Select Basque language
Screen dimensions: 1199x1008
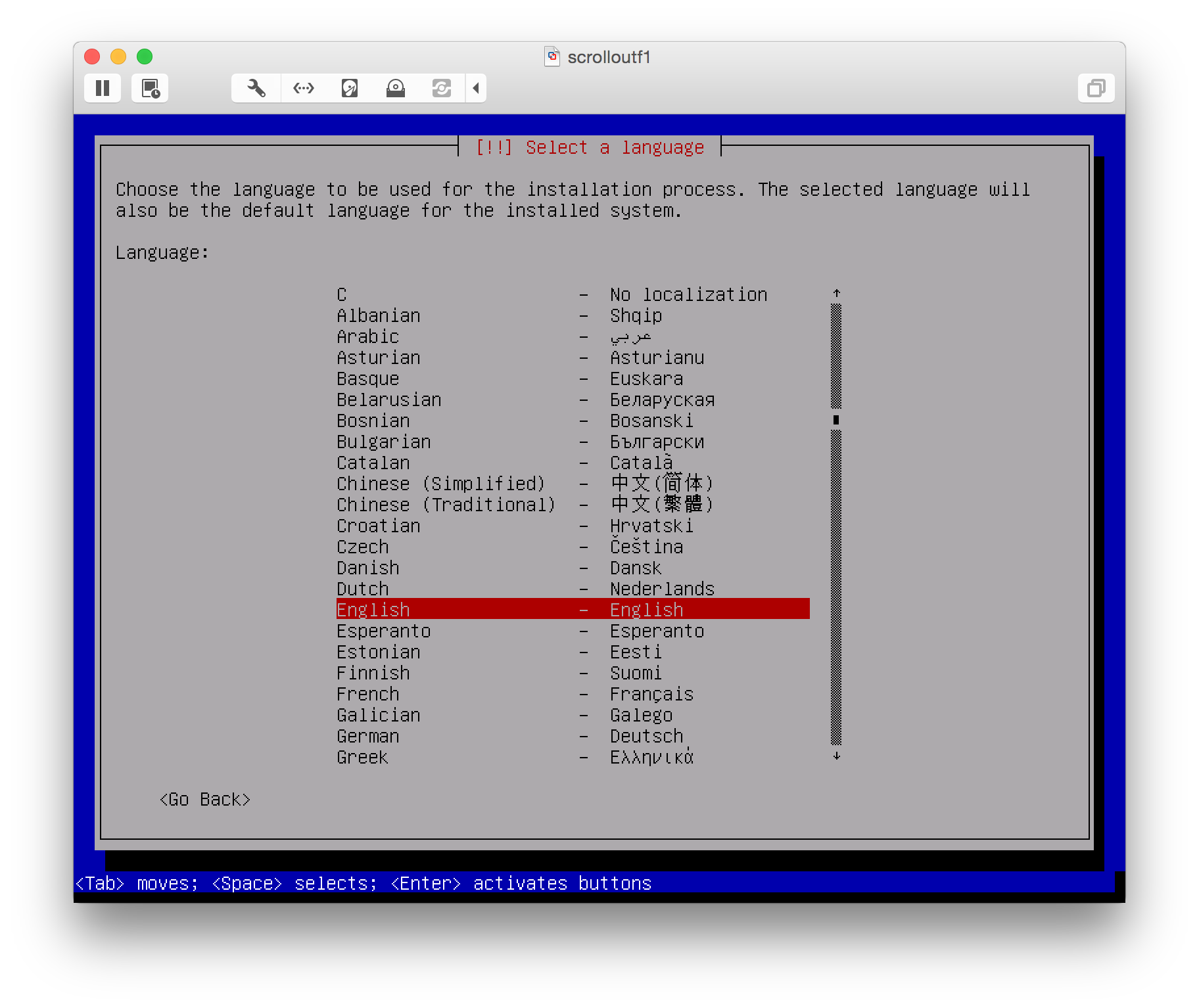tap(573, 378)
